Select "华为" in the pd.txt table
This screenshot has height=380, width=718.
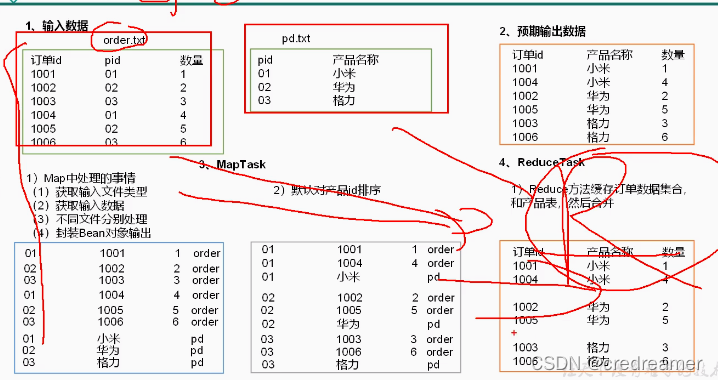pos(344,87)
